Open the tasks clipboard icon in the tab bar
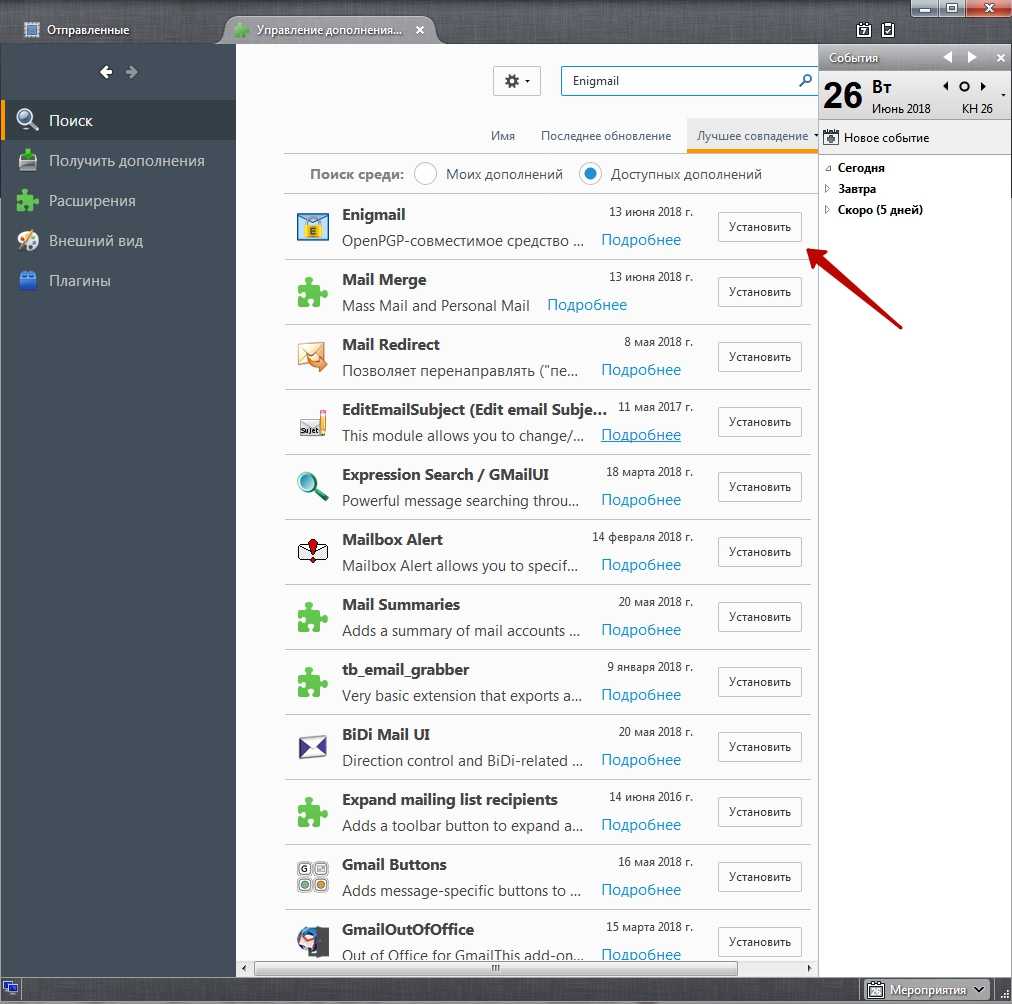This screenshot has width=1012, height=1004. (x=887, y=30)
